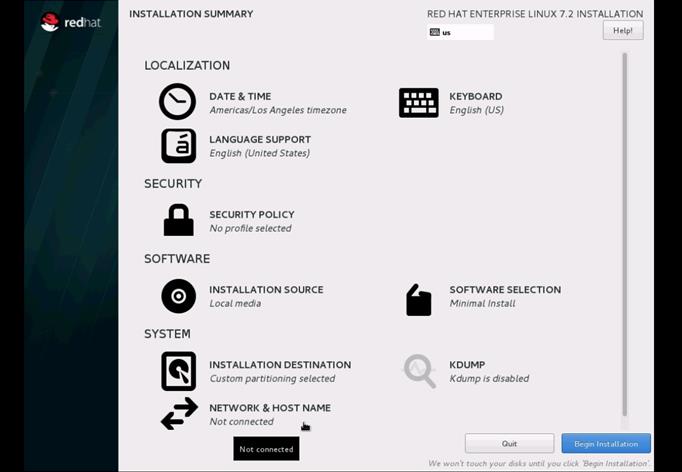Open the INSTALLATION DESTINATION label

(280, 365)
